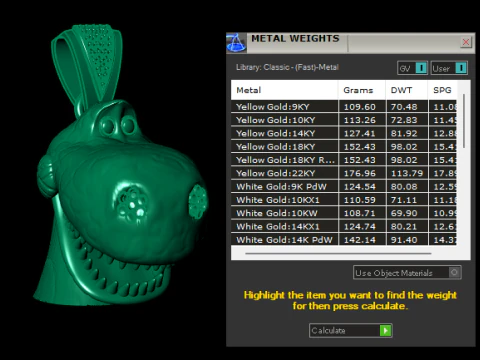Click the Metal column header
The width and height of the screenshot is (480, 360).
(x=284, y=90)
